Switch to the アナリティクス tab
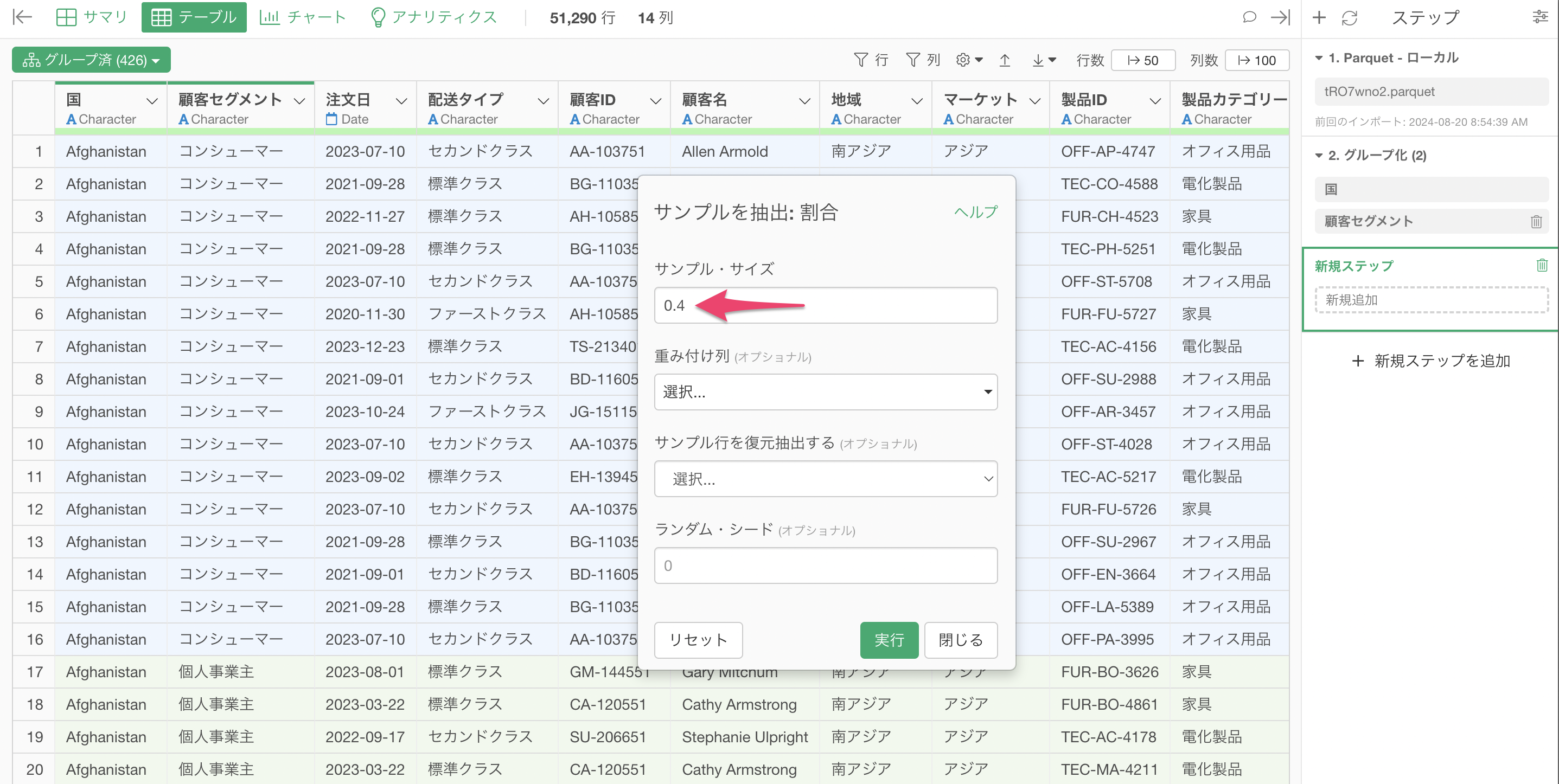This screenshot has height=784, width=1559. [x=433, y=17]
